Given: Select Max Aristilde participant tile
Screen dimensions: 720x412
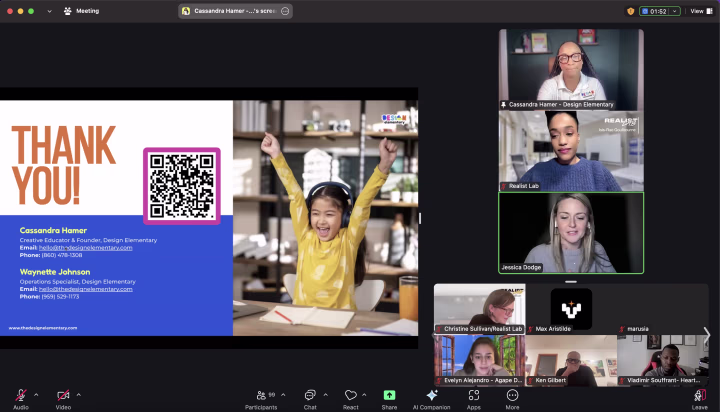Looking at the screenshot, I should click(x=571, y=309).
